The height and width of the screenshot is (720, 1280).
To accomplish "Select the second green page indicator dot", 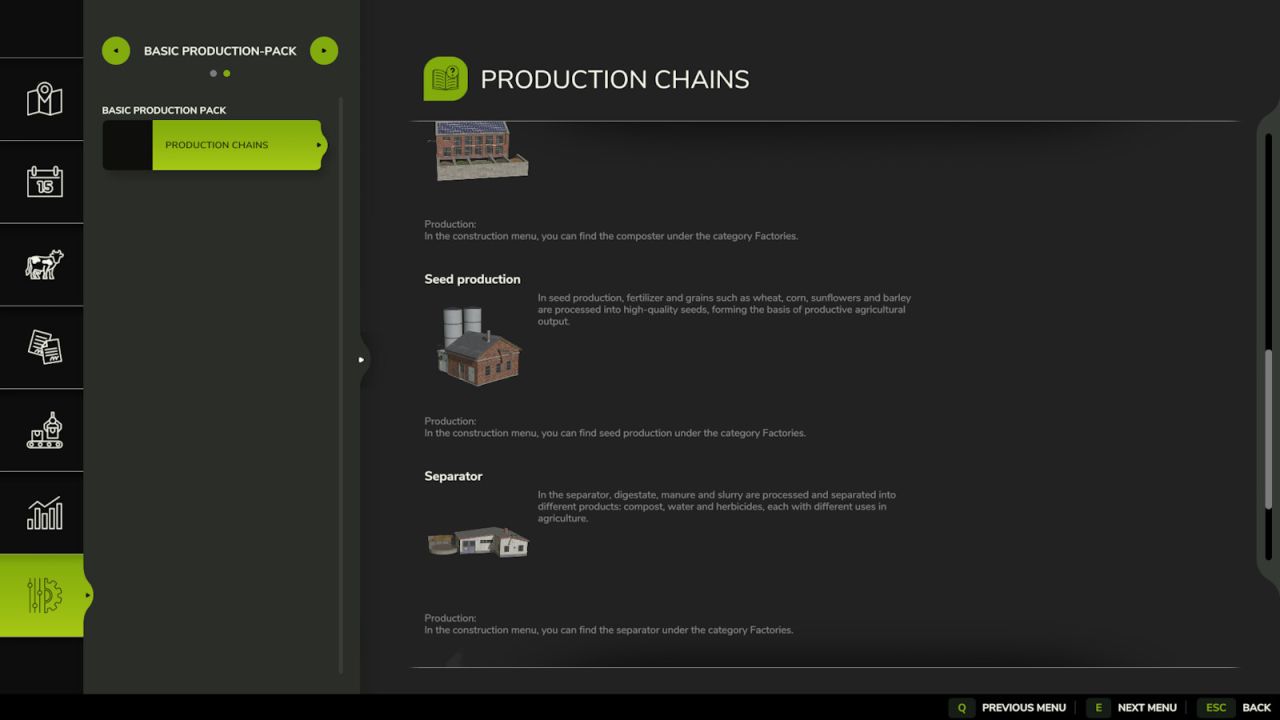I will (x=226, y=73).
